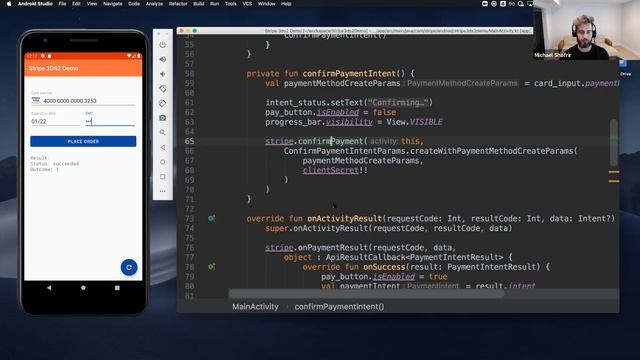Screen dimensions: 640x360
Task: Open the Analyze menu
Action: coord(154,4)
